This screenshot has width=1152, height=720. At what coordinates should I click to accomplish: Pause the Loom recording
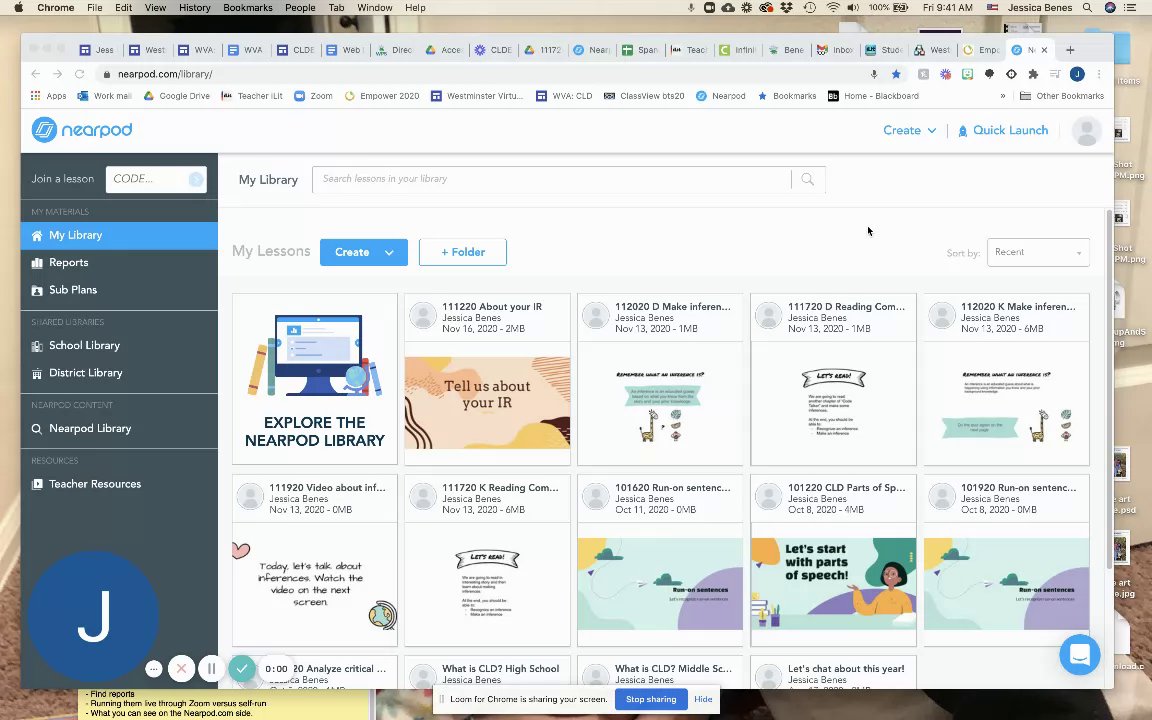212,669
